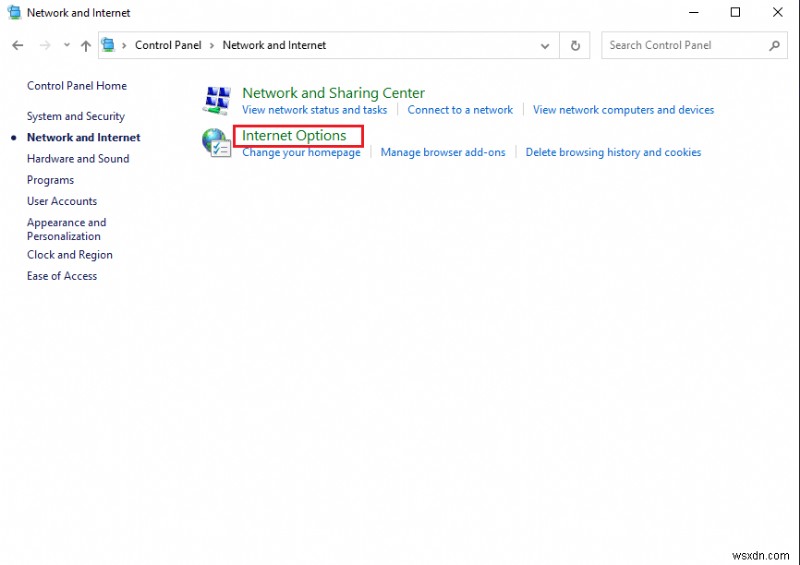Open System and Security category
Screen dimensions: 800x565
pyautogui.click(x=76, y=116)
